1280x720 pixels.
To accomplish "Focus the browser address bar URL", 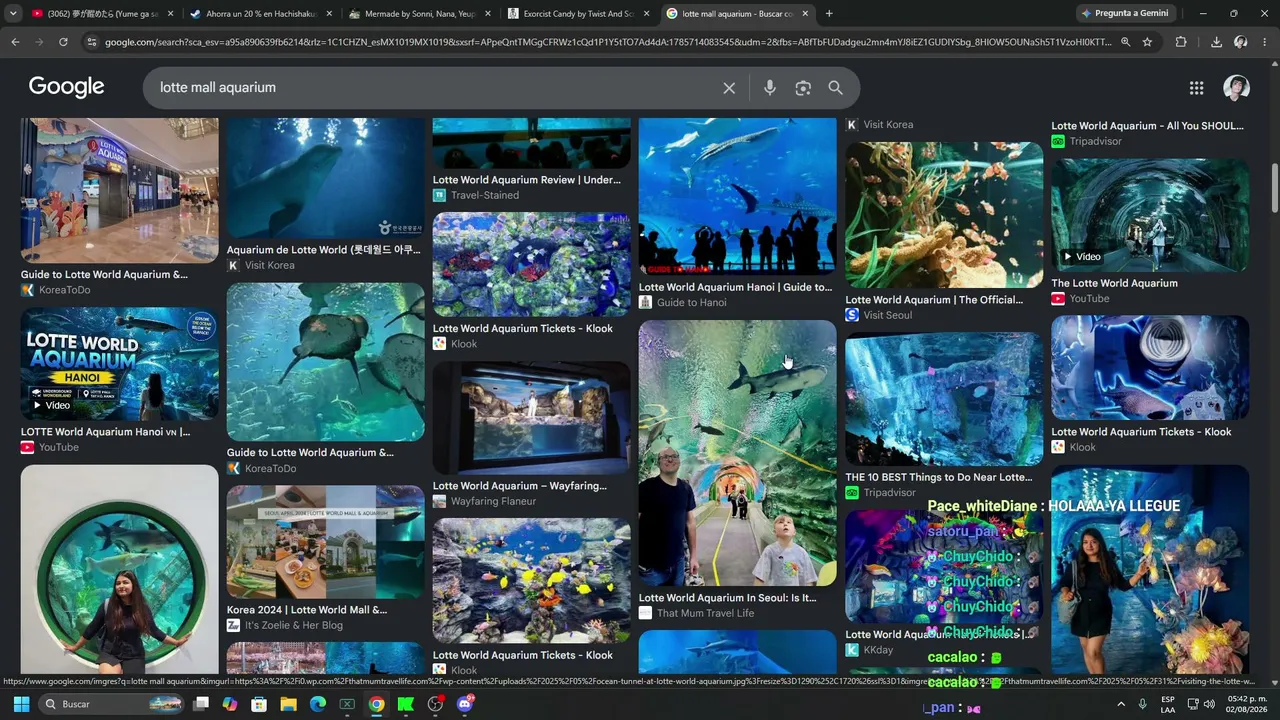I will [x=608, y=42].
